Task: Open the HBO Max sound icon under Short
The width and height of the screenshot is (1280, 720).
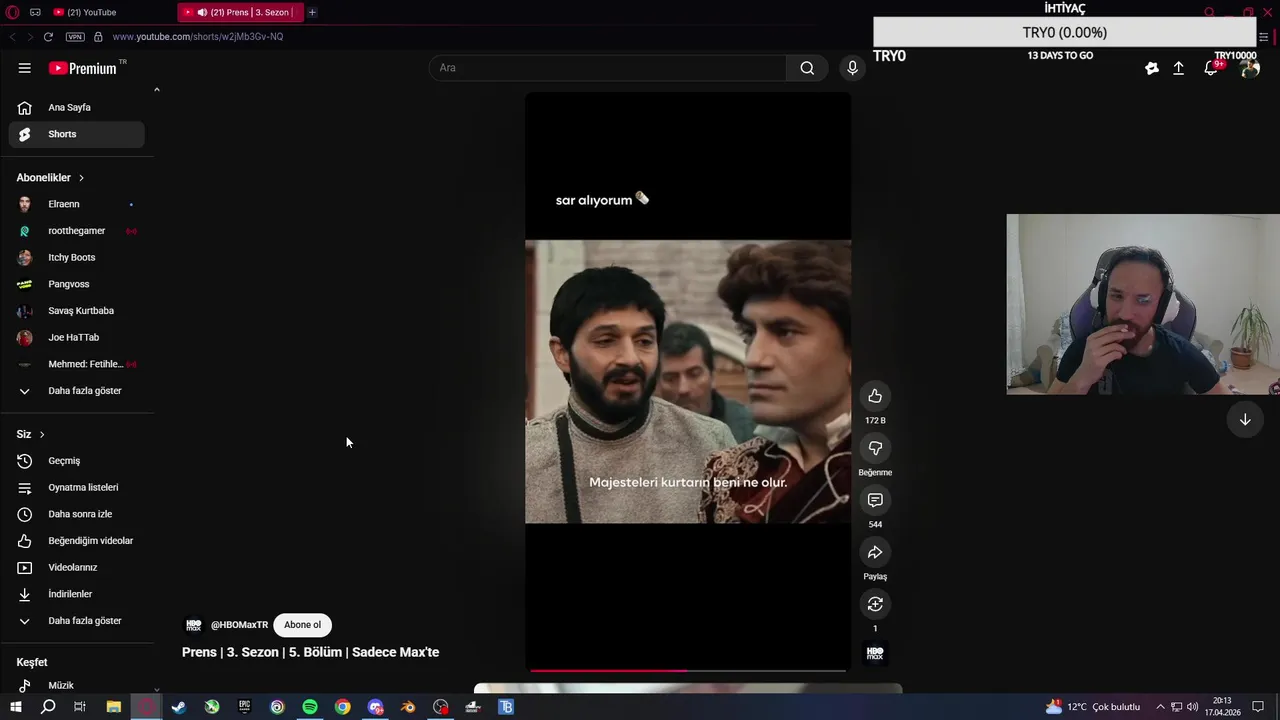Action: tap(875, 654)
